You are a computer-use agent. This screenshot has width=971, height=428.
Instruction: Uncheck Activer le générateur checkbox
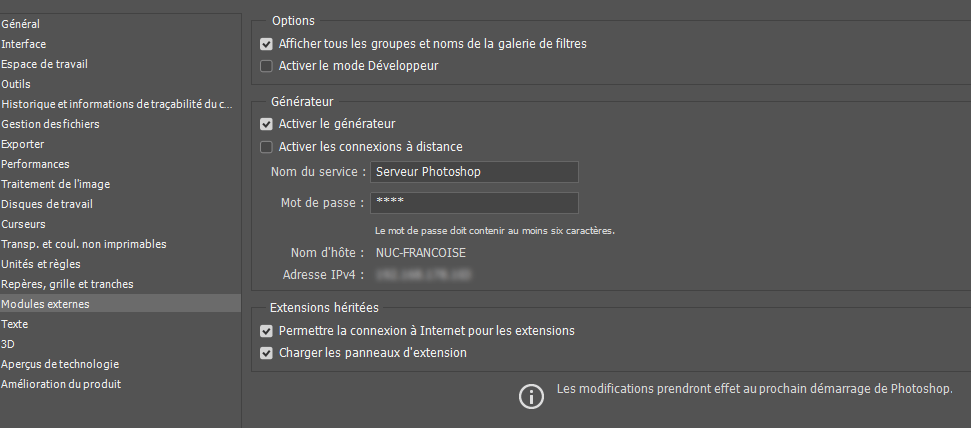coord(266,124)
